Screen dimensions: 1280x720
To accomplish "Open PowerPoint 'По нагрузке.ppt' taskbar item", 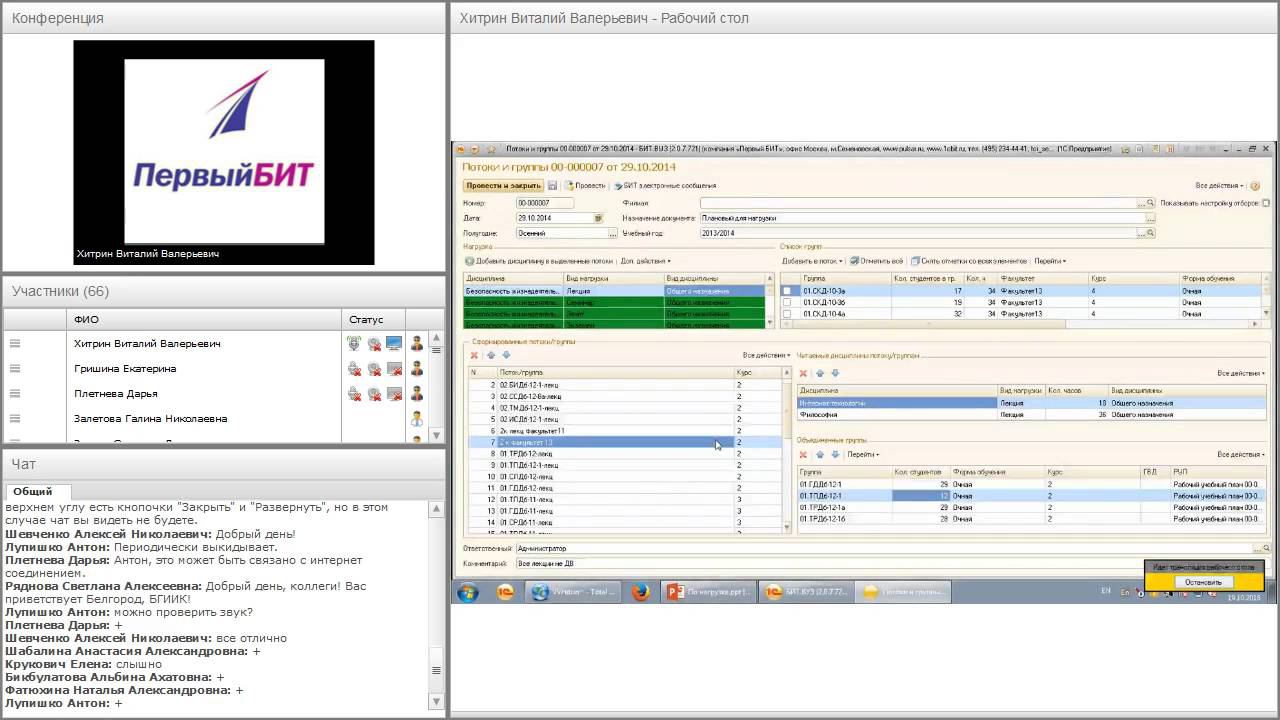I will pyautogui.click(x=707, y=592).
